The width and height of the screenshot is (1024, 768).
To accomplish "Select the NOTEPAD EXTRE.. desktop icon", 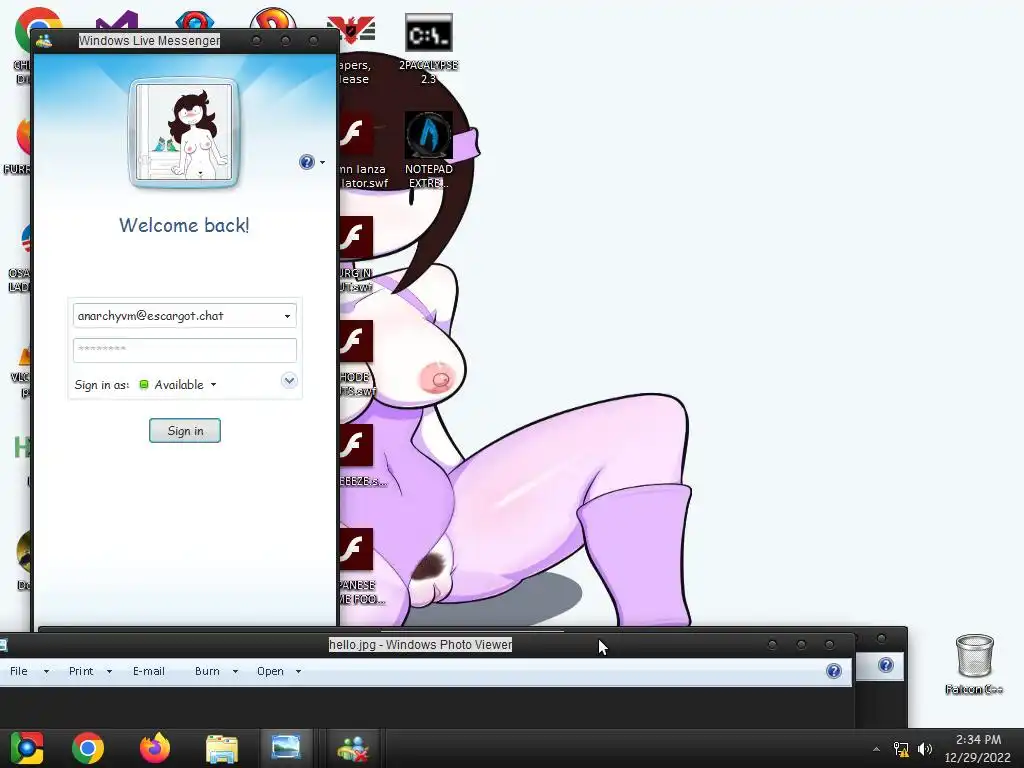I will point(428,150).
